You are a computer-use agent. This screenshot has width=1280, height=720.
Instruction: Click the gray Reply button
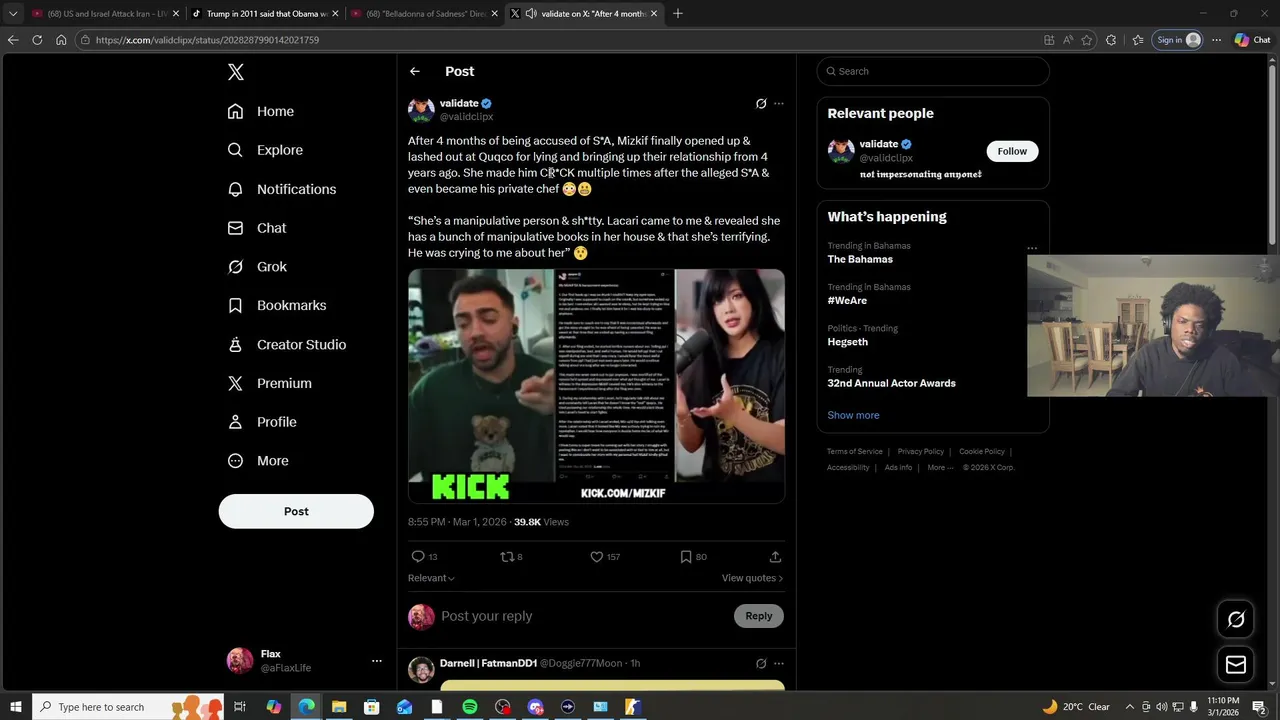click(759, 616)
